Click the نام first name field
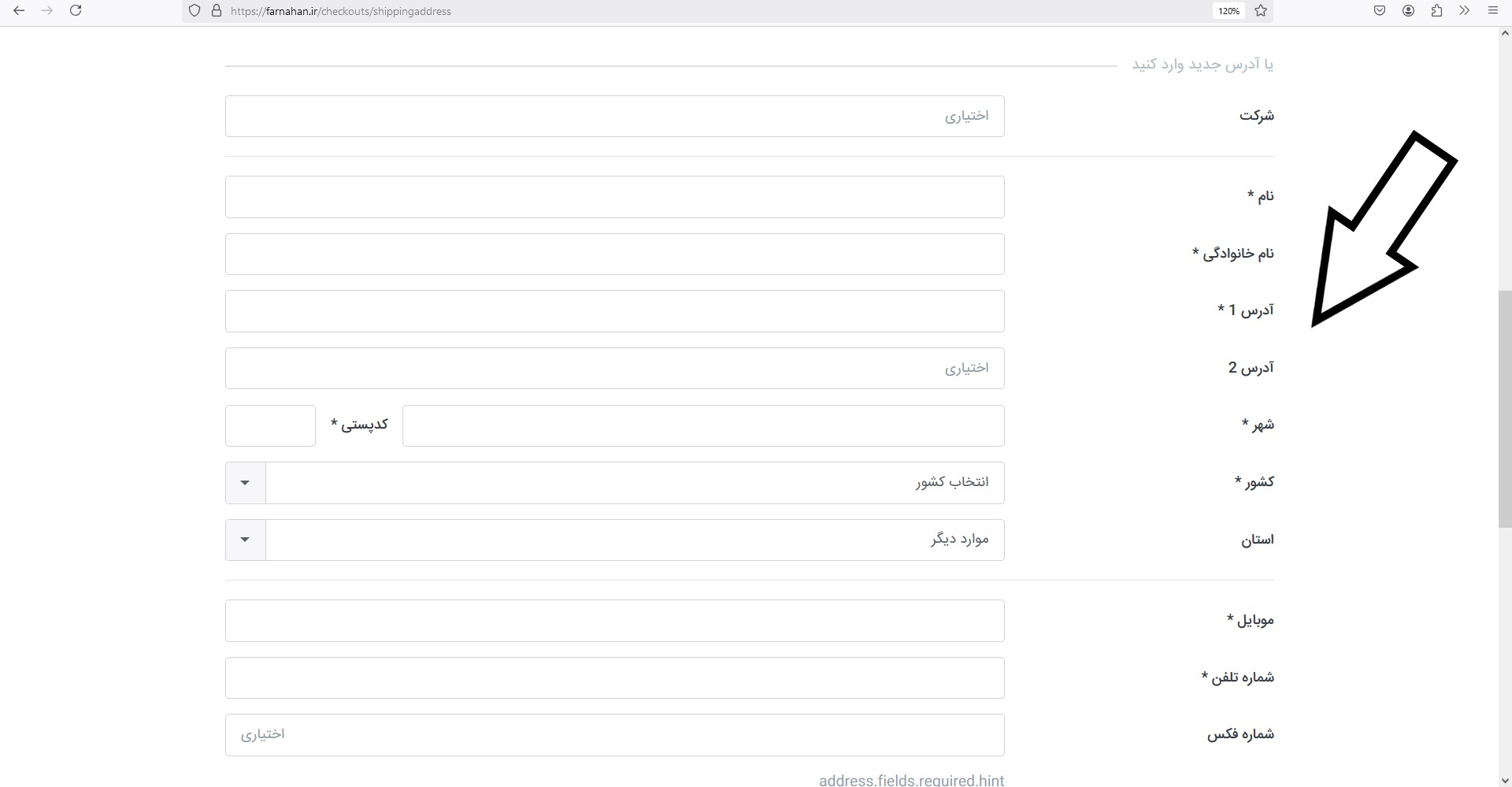The width and height of the screenshot is (1512, 787). pos(614,197)
